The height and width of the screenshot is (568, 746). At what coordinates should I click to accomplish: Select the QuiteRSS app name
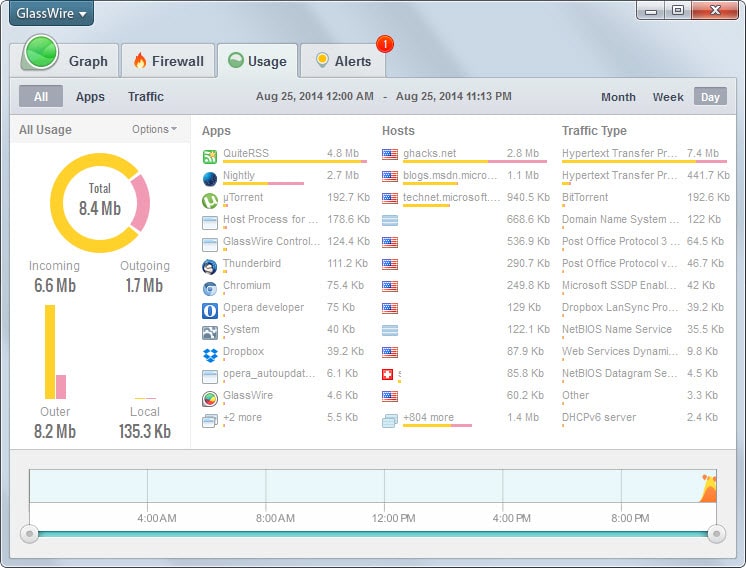(x=246, y=153)
